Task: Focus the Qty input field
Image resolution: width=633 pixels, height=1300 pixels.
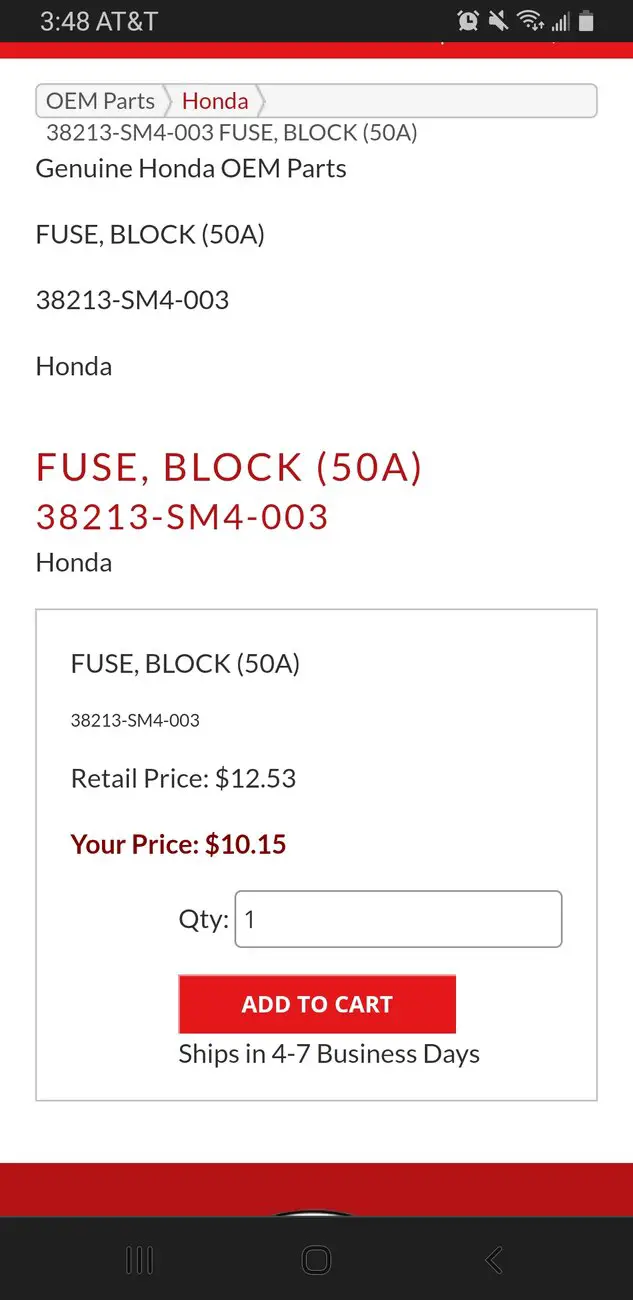Action: pyautogui.click(x=398, y=919)
